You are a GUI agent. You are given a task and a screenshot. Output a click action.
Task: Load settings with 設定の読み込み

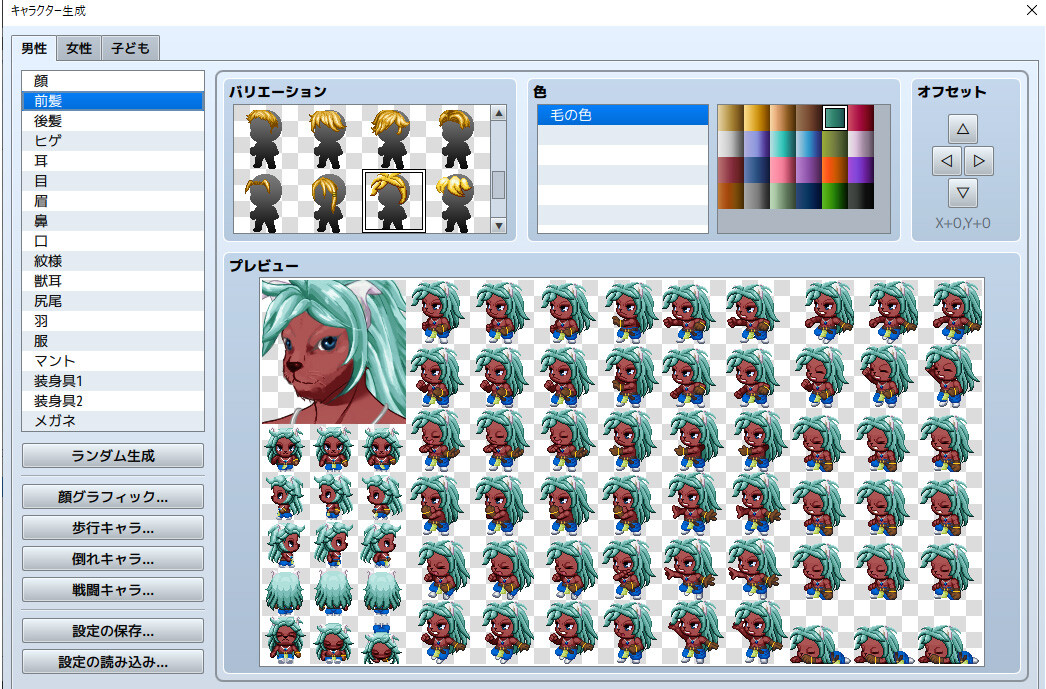coord(112,662)
